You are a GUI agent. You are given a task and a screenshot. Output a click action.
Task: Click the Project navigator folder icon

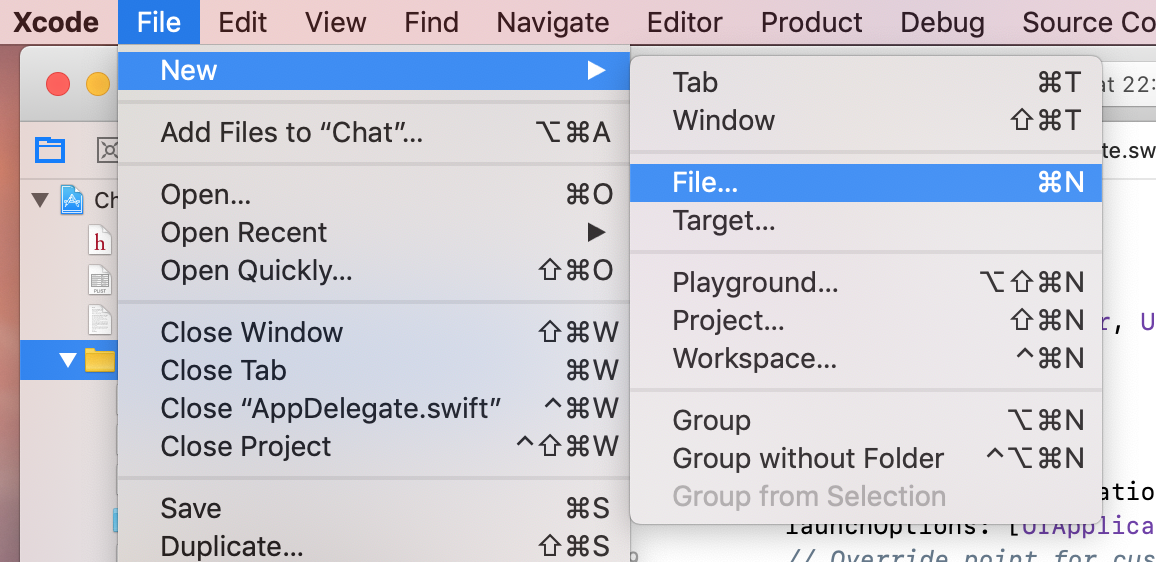pyautogui.click(x=50, y=150)
